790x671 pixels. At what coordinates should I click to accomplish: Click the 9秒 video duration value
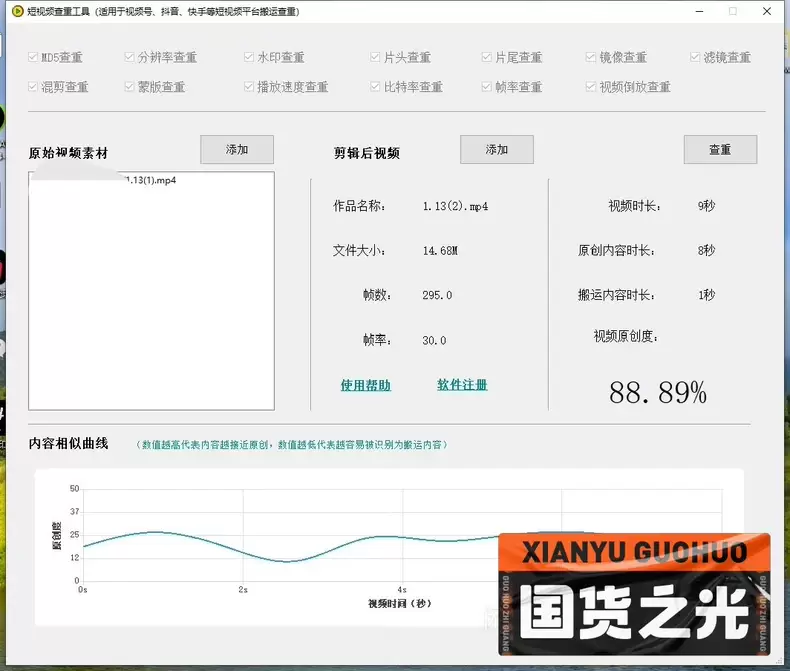pos(706,206)
